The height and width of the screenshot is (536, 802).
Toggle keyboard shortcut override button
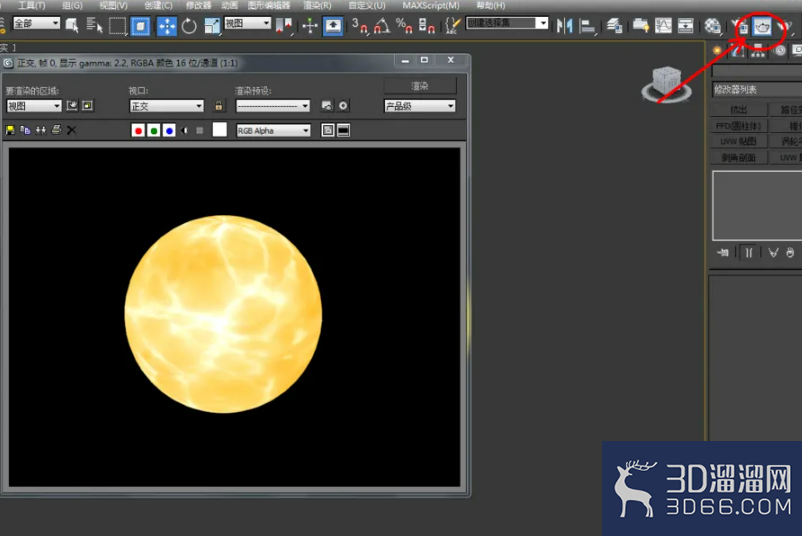tap(333, 26)
